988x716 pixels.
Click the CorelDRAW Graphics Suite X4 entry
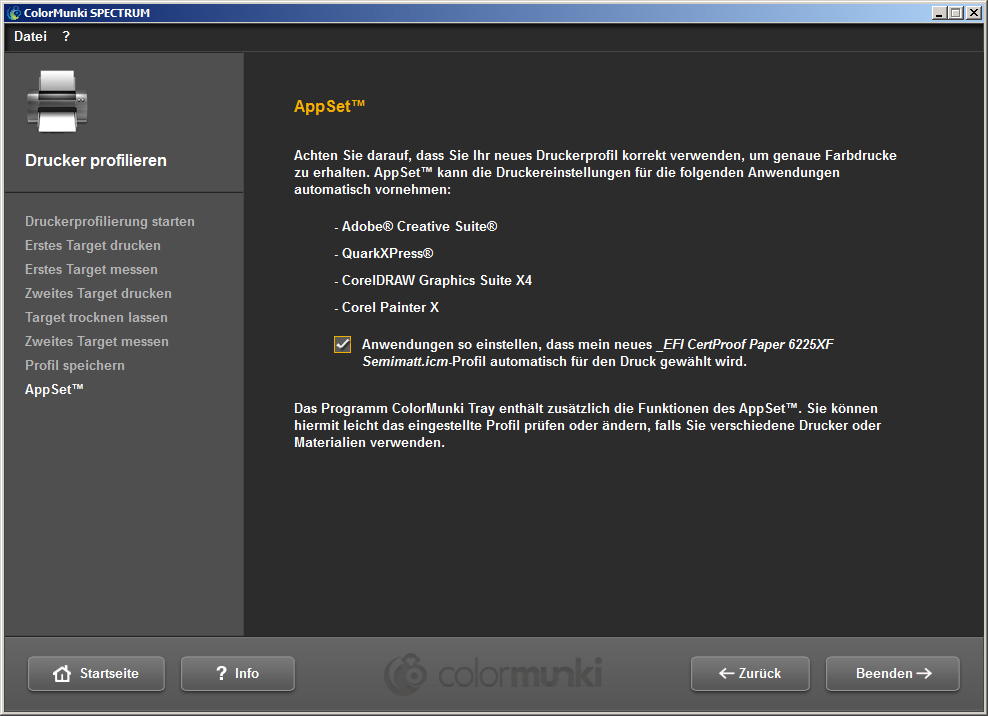(433, 280)
